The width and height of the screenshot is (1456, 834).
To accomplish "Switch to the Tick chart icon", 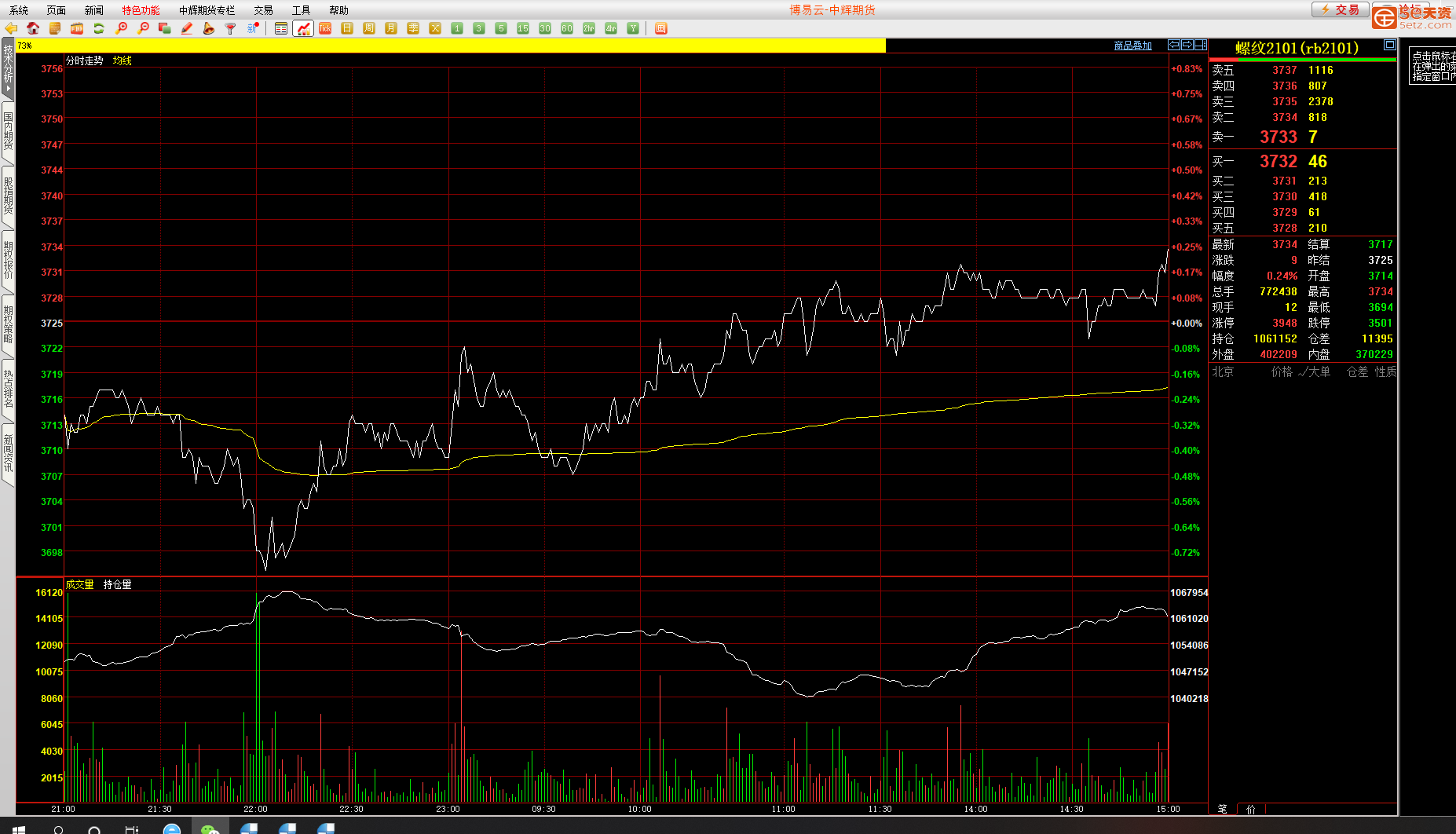I will [325, 28].
